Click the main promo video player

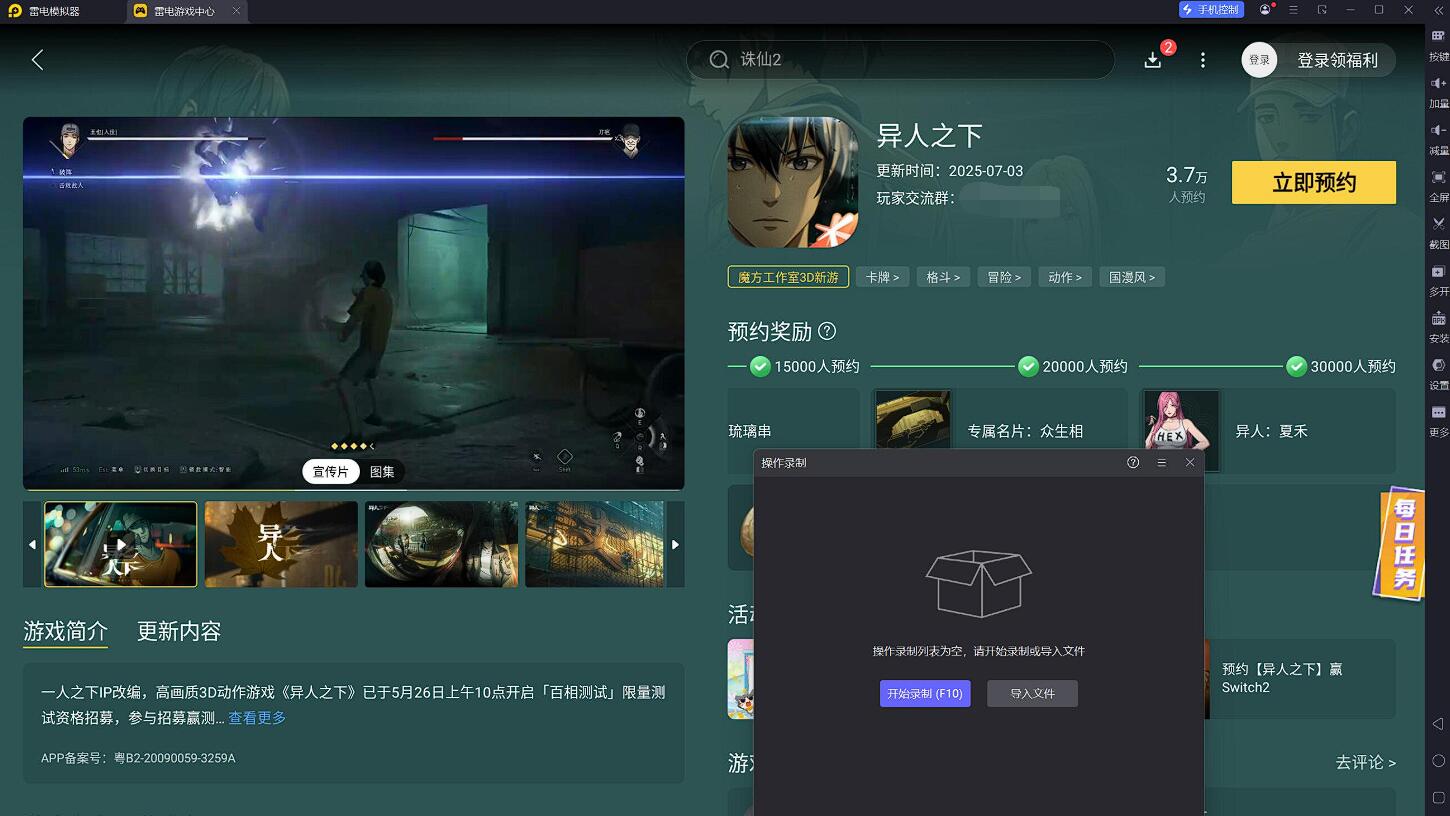point(354,303)
